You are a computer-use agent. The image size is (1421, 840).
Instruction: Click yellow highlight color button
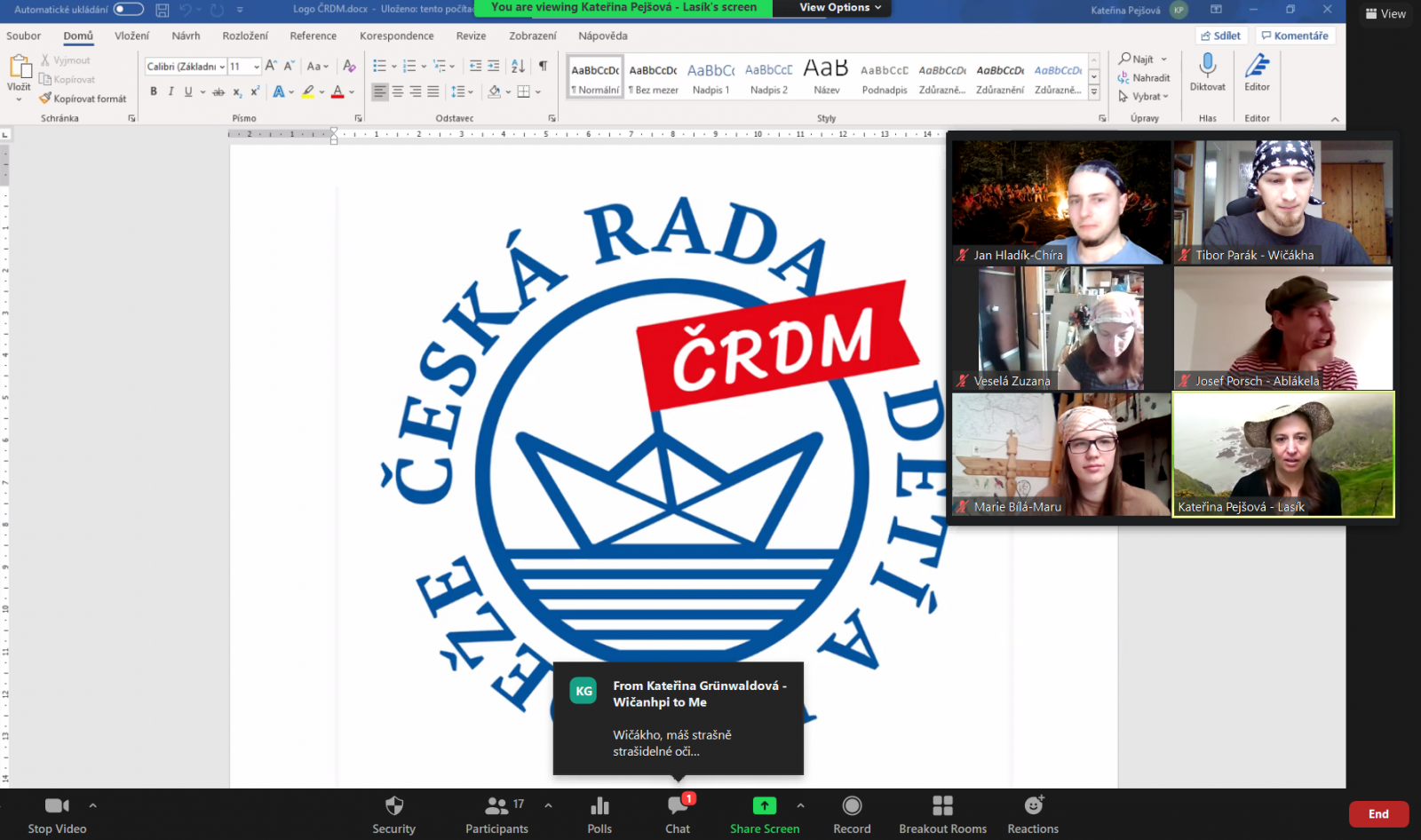click(x=308, y=91)
